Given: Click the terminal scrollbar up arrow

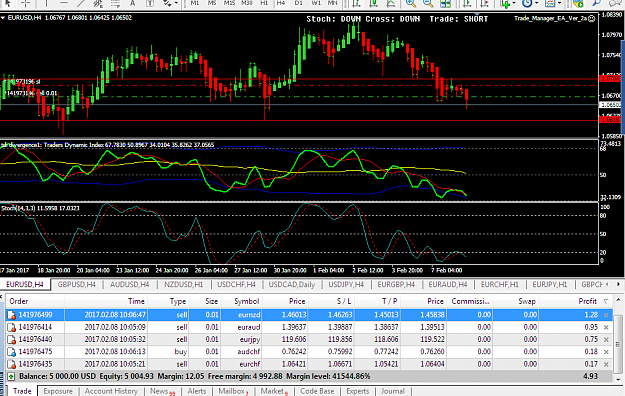Looking at the screenshot, I should [618, 300].
